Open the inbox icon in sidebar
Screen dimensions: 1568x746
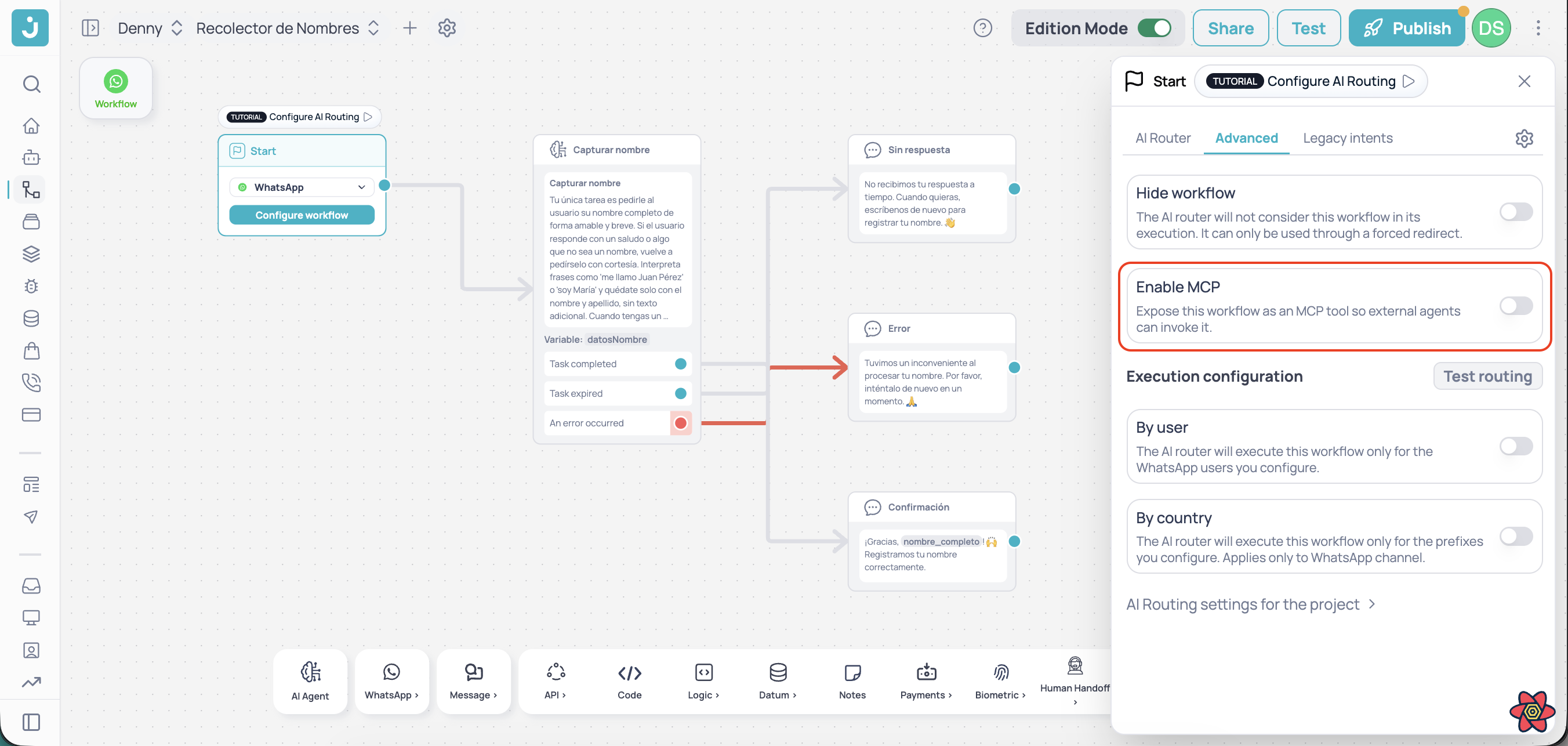coord(32,586)
